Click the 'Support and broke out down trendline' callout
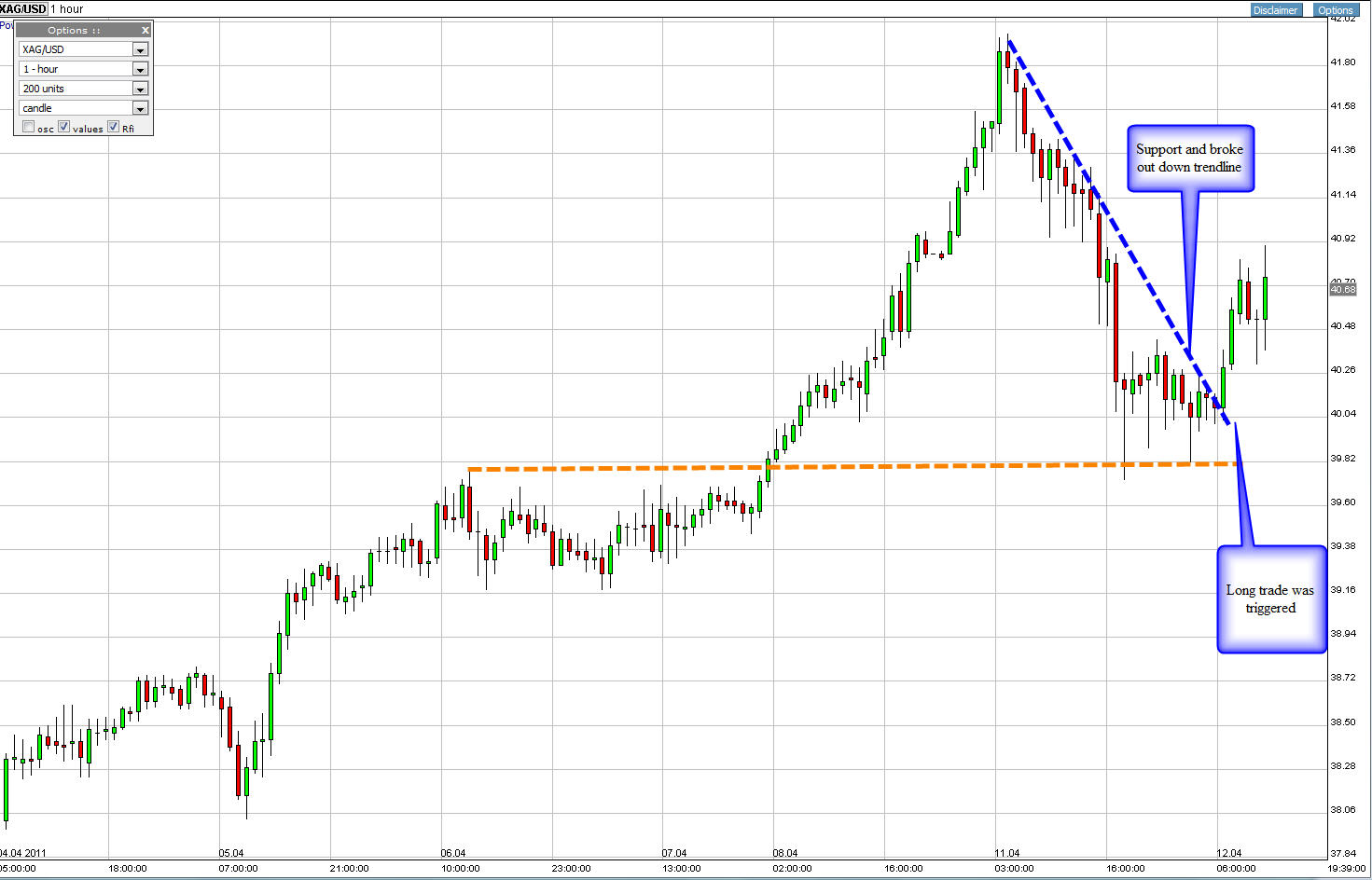1372x880 pixels. pyautogui.click(x=1190, y=158)
